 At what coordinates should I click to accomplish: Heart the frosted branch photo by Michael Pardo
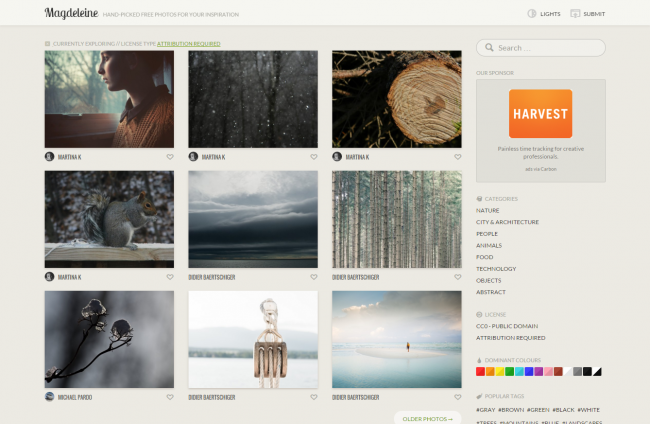coord(170,397)
